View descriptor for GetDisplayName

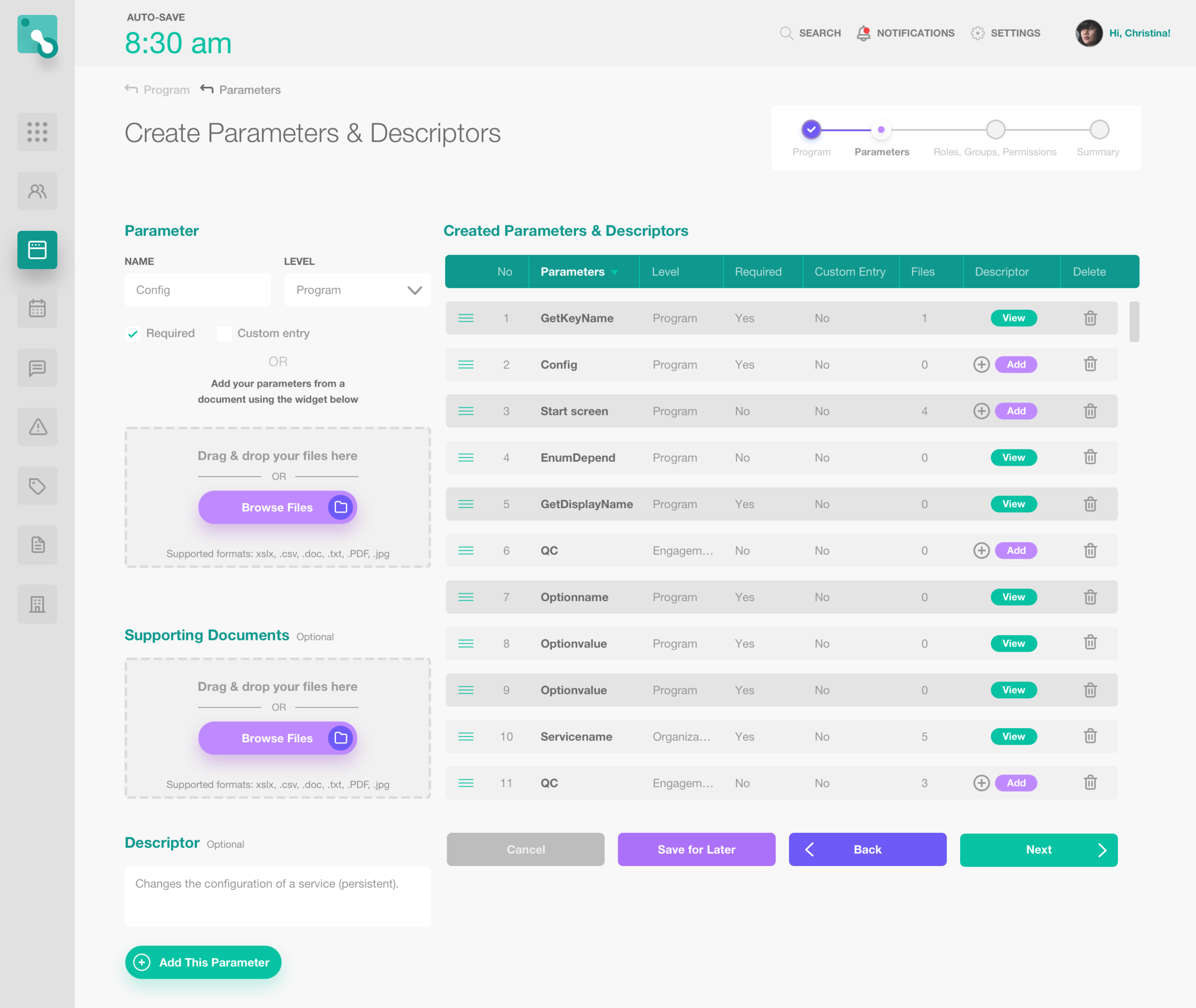[x=1013, y=504]
